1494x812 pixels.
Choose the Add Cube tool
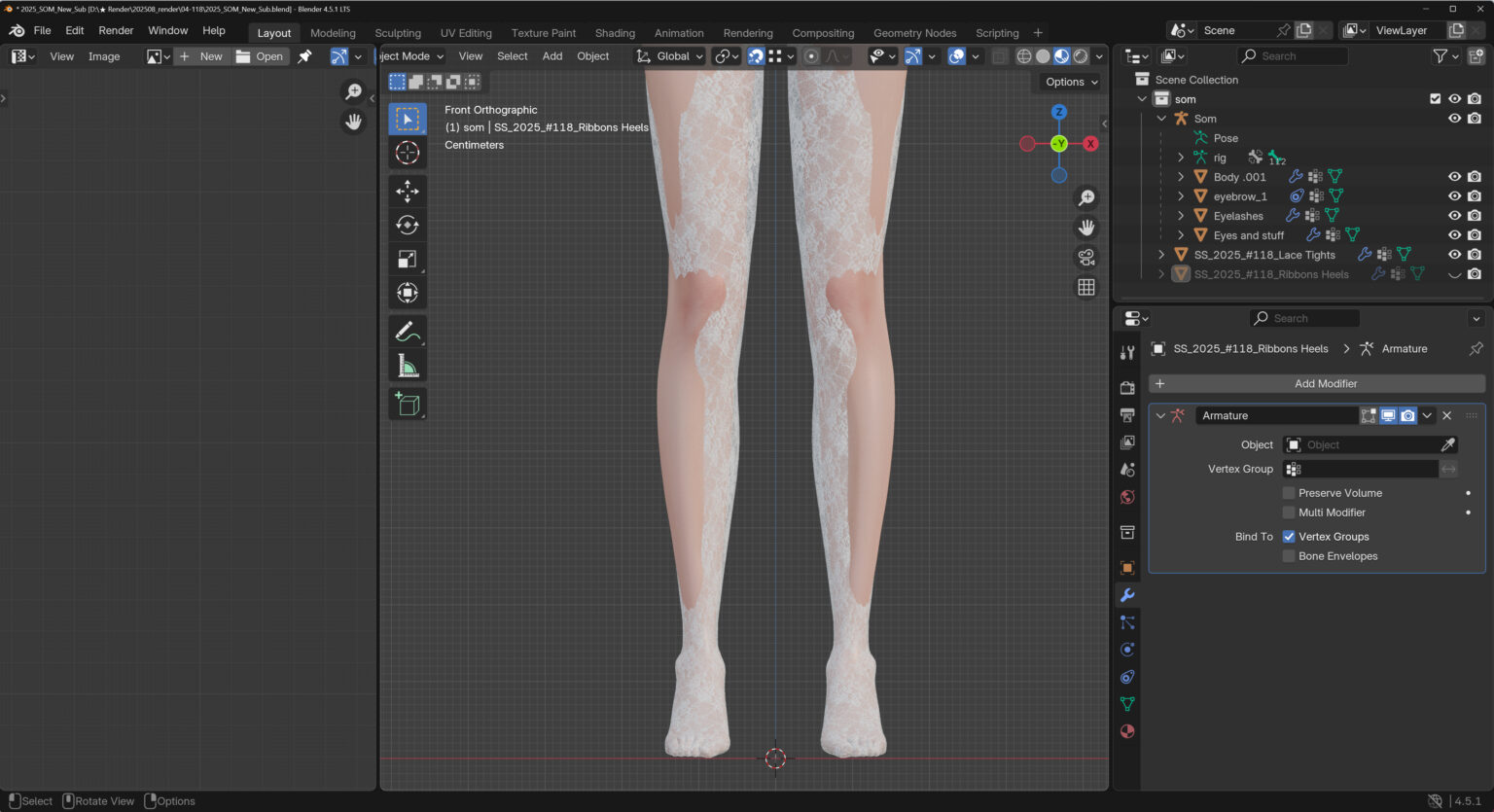coord(408,404)
